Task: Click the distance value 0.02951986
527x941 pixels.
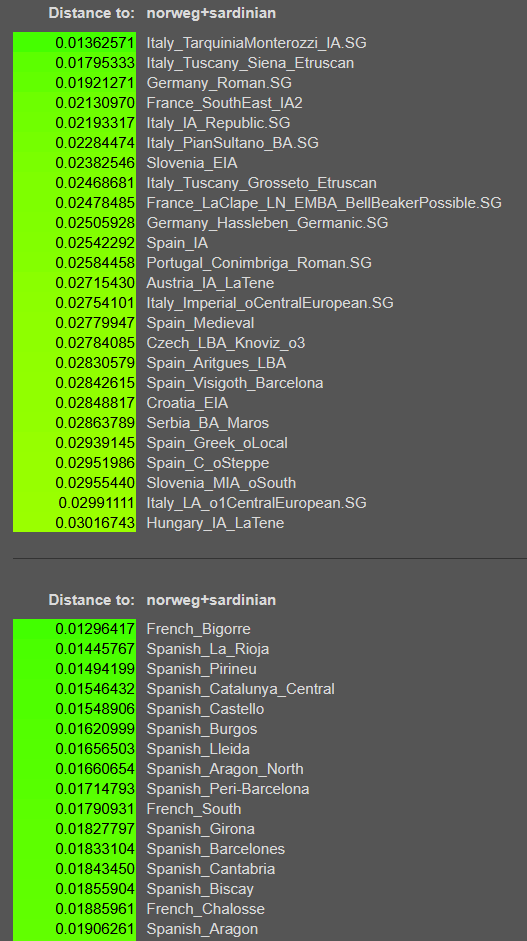Action: click(95, 463)
